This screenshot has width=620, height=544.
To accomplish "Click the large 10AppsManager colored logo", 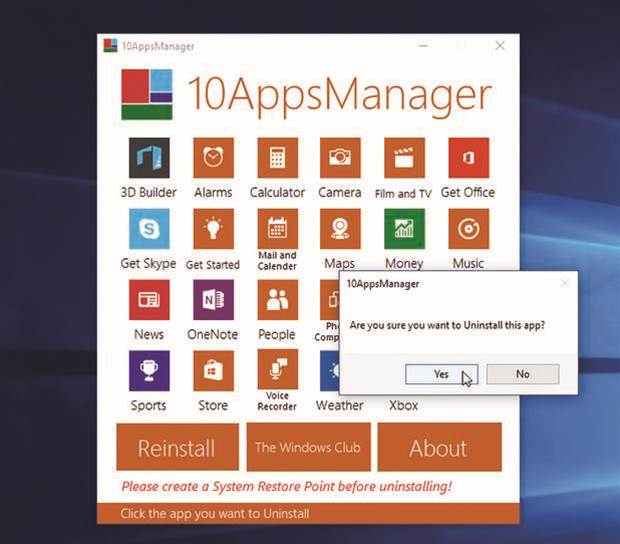I will click(x=147, y=94).
